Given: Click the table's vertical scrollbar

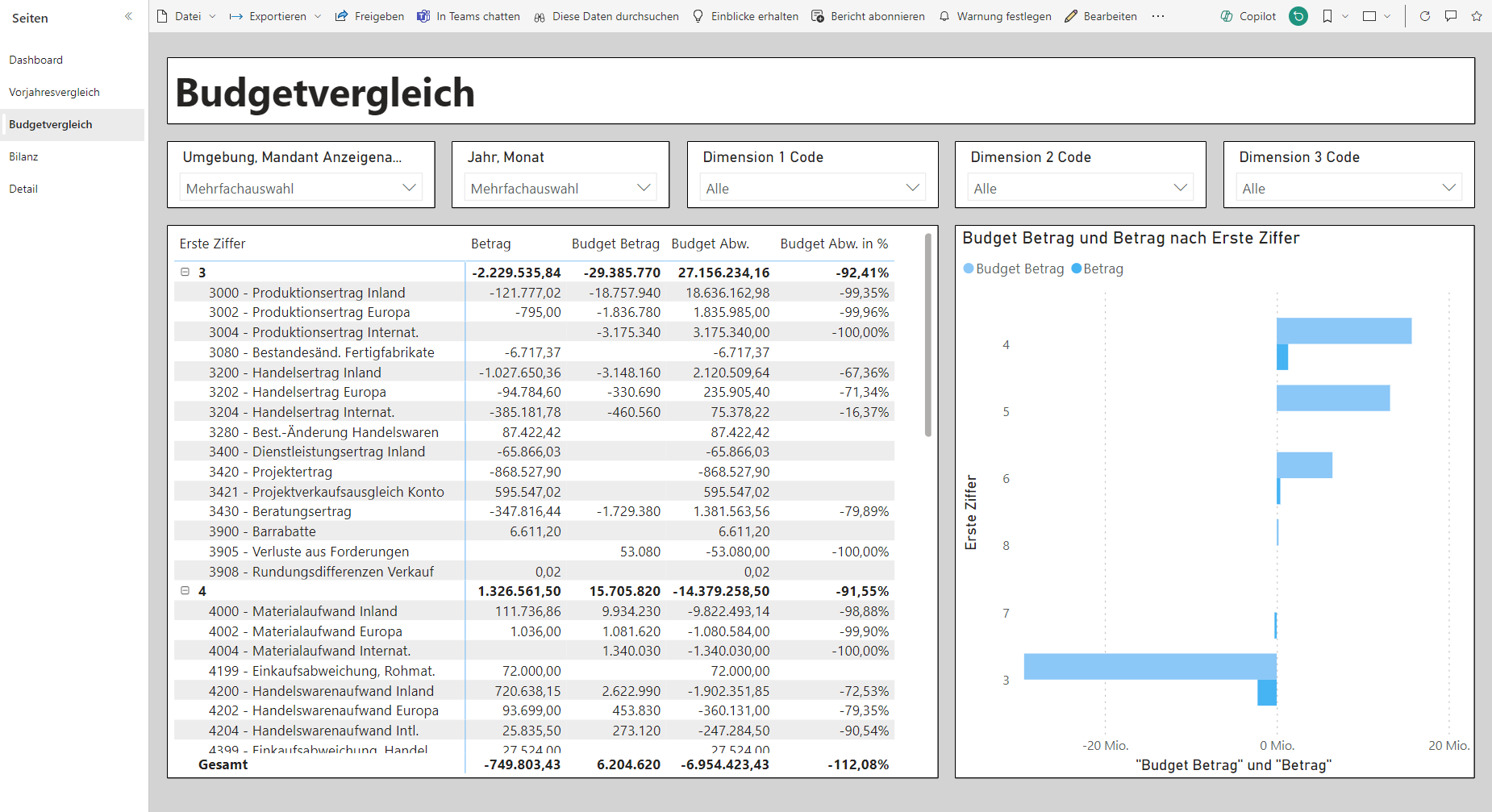Looking at the screenshot, I should pos(928,335).
